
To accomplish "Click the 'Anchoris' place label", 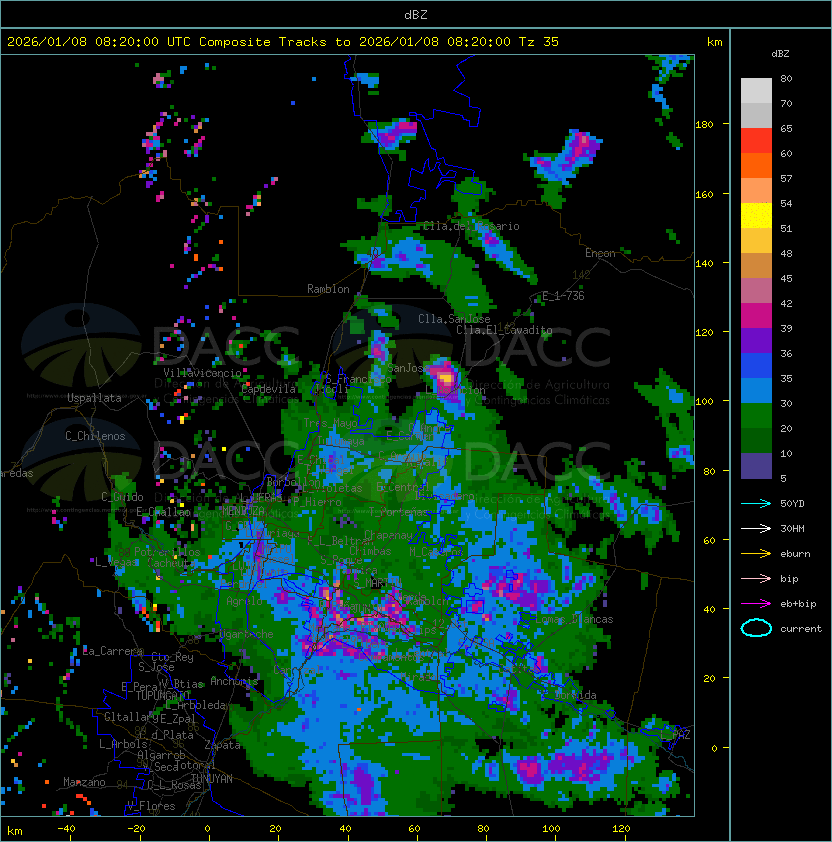I will tap(234, 681).
